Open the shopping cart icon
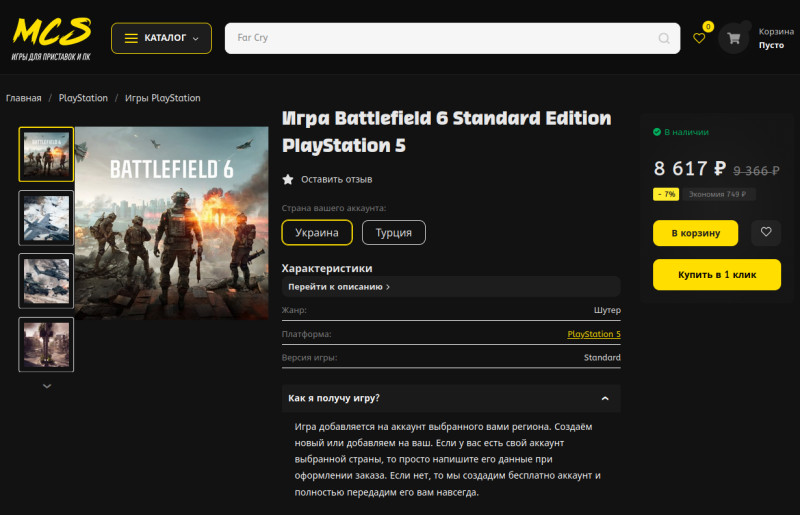This screenshot has width=800, height=515. pyautogui.click(x=734, y=38)
